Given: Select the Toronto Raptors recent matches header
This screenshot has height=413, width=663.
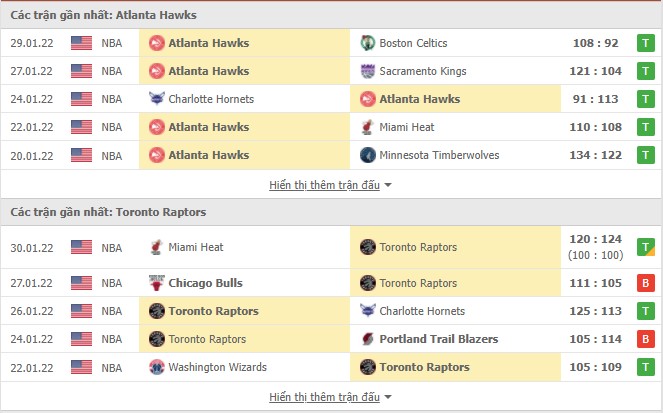Looking at the screenshot, I should point(108,213).
